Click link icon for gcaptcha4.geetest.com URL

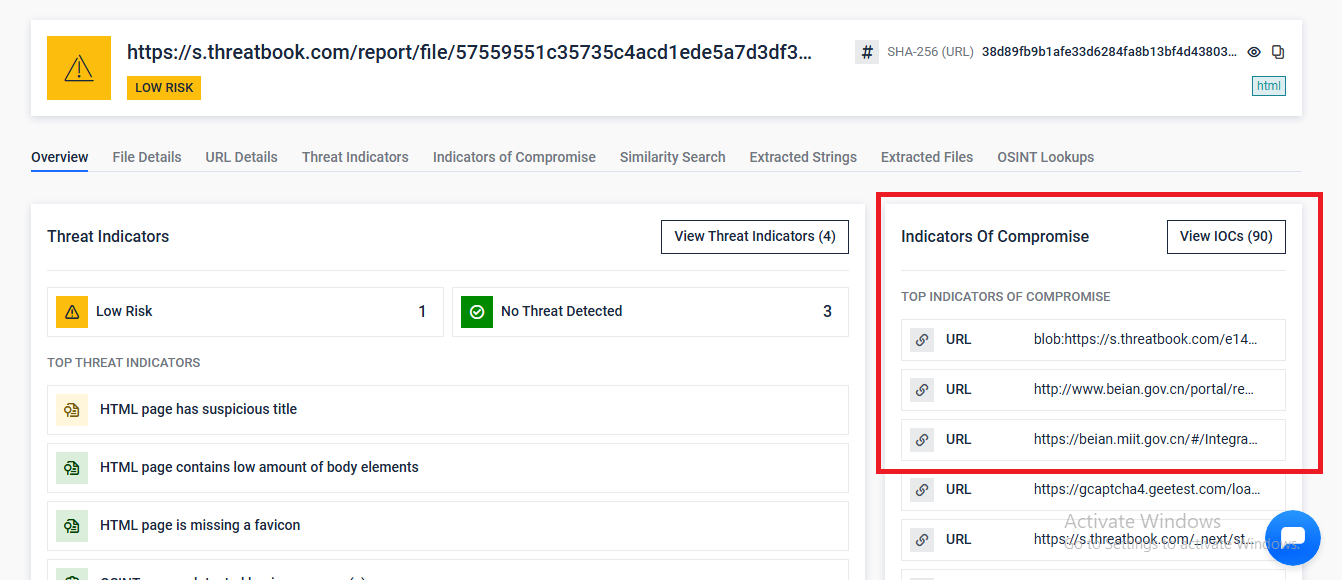point(922,490)
